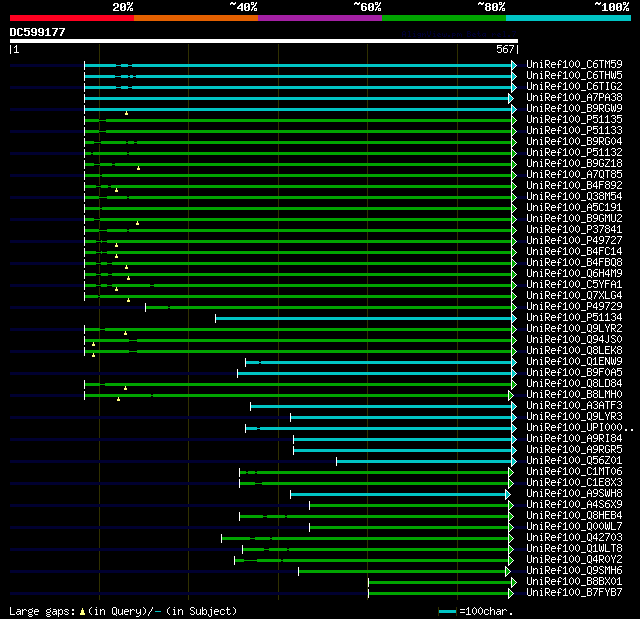Viewport: 640px width, 619px height.
Task: Select the UniRef100_B7FYB7 label
Action: click(x=574, y=593)
